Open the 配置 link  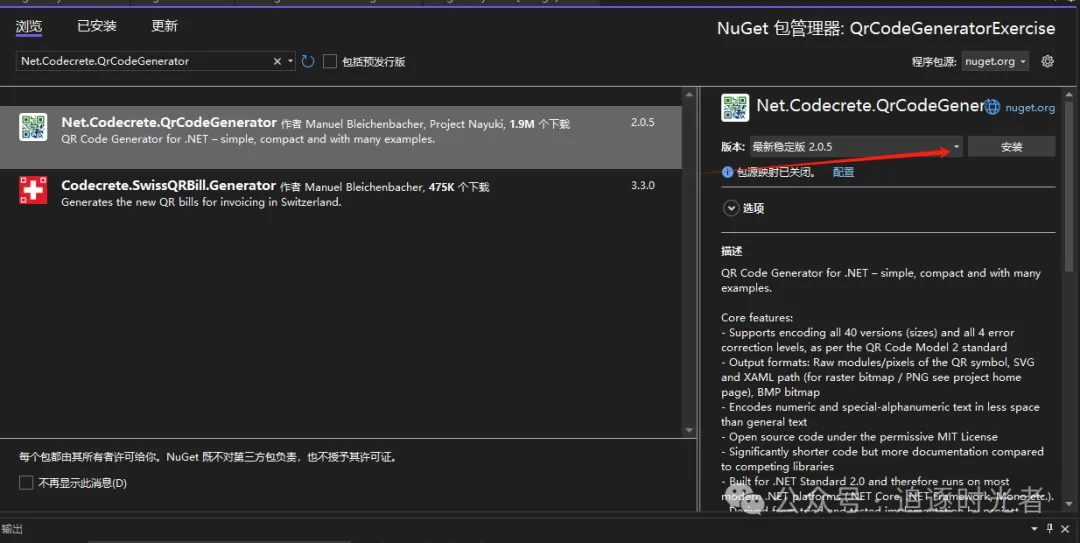tap(843, 172)
